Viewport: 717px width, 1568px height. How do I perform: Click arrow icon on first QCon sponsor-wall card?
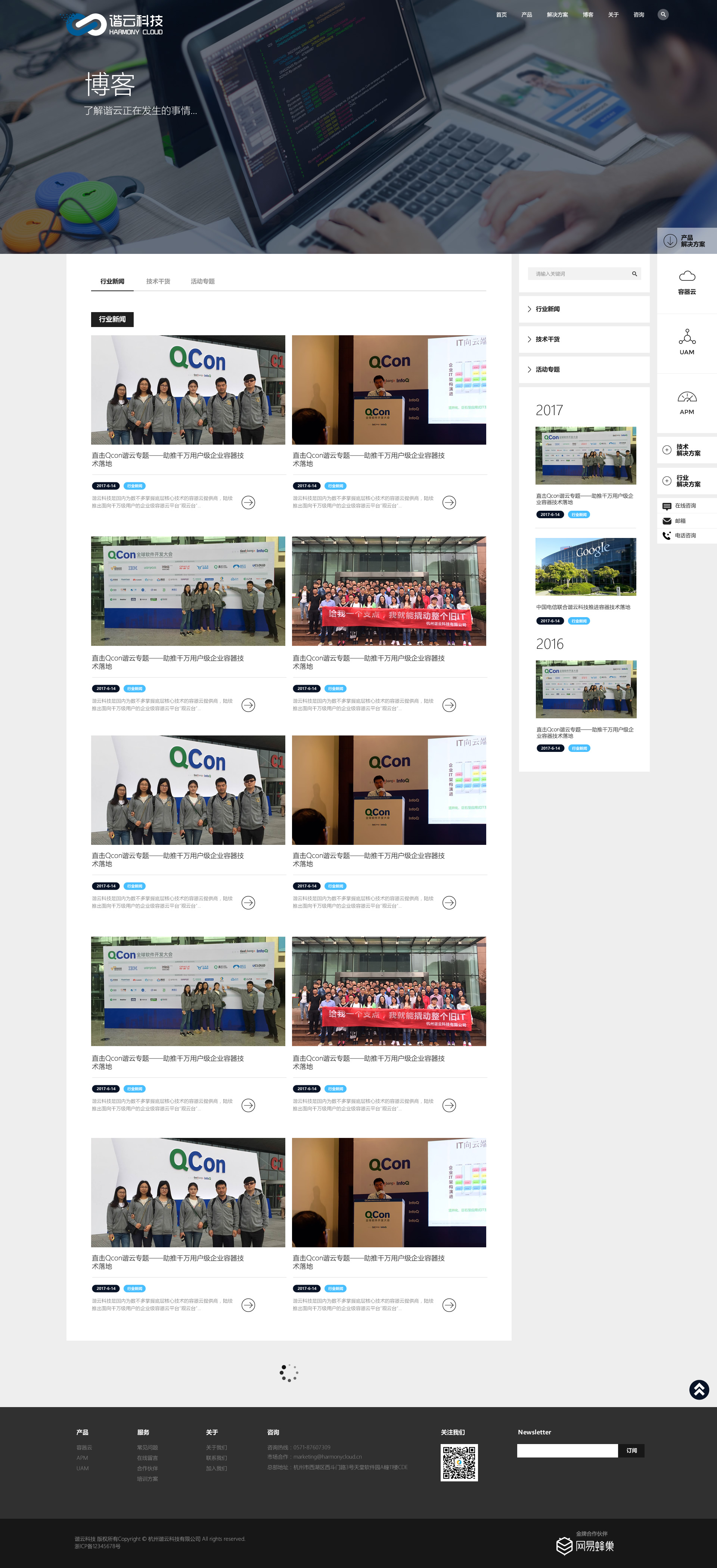click(248, 705)
